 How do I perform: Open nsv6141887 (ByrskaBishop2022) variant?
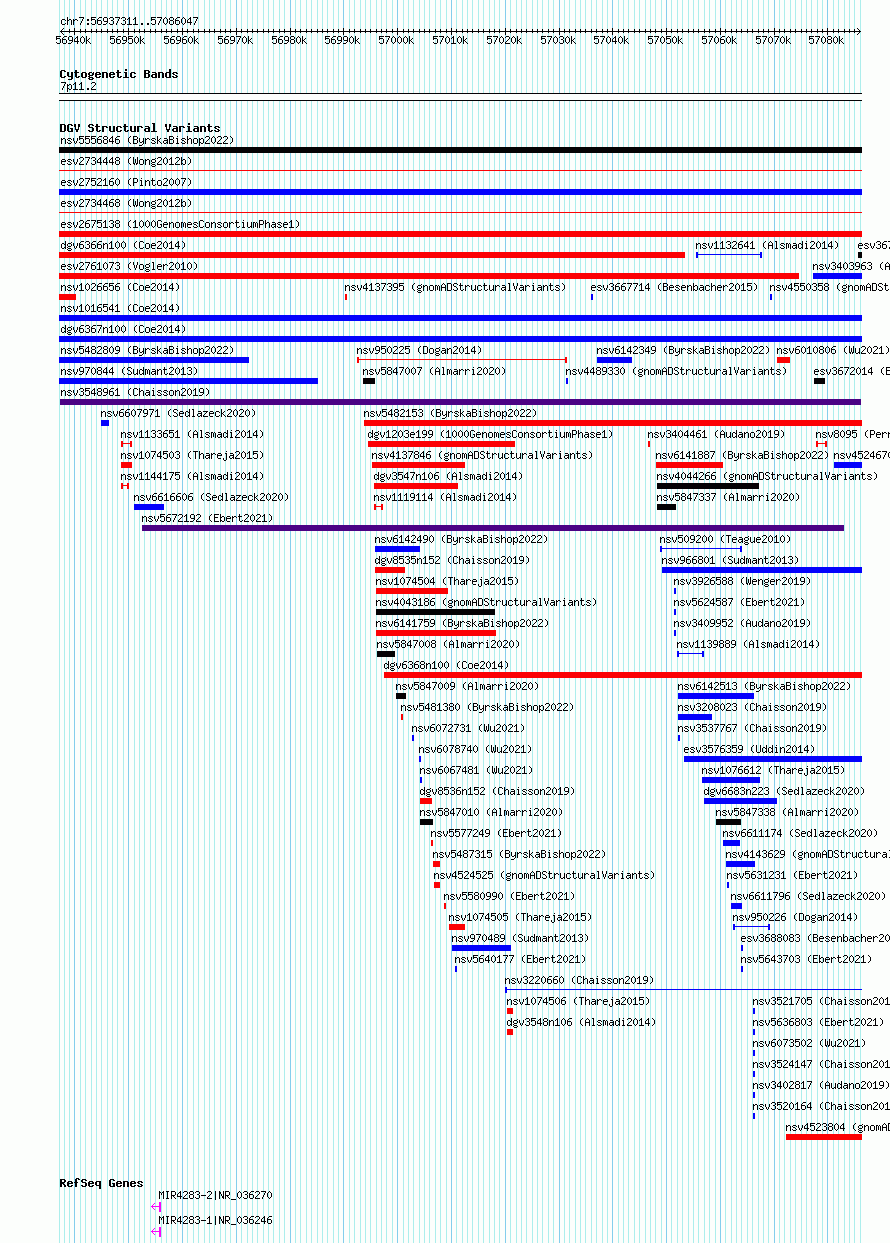[742, 455]
